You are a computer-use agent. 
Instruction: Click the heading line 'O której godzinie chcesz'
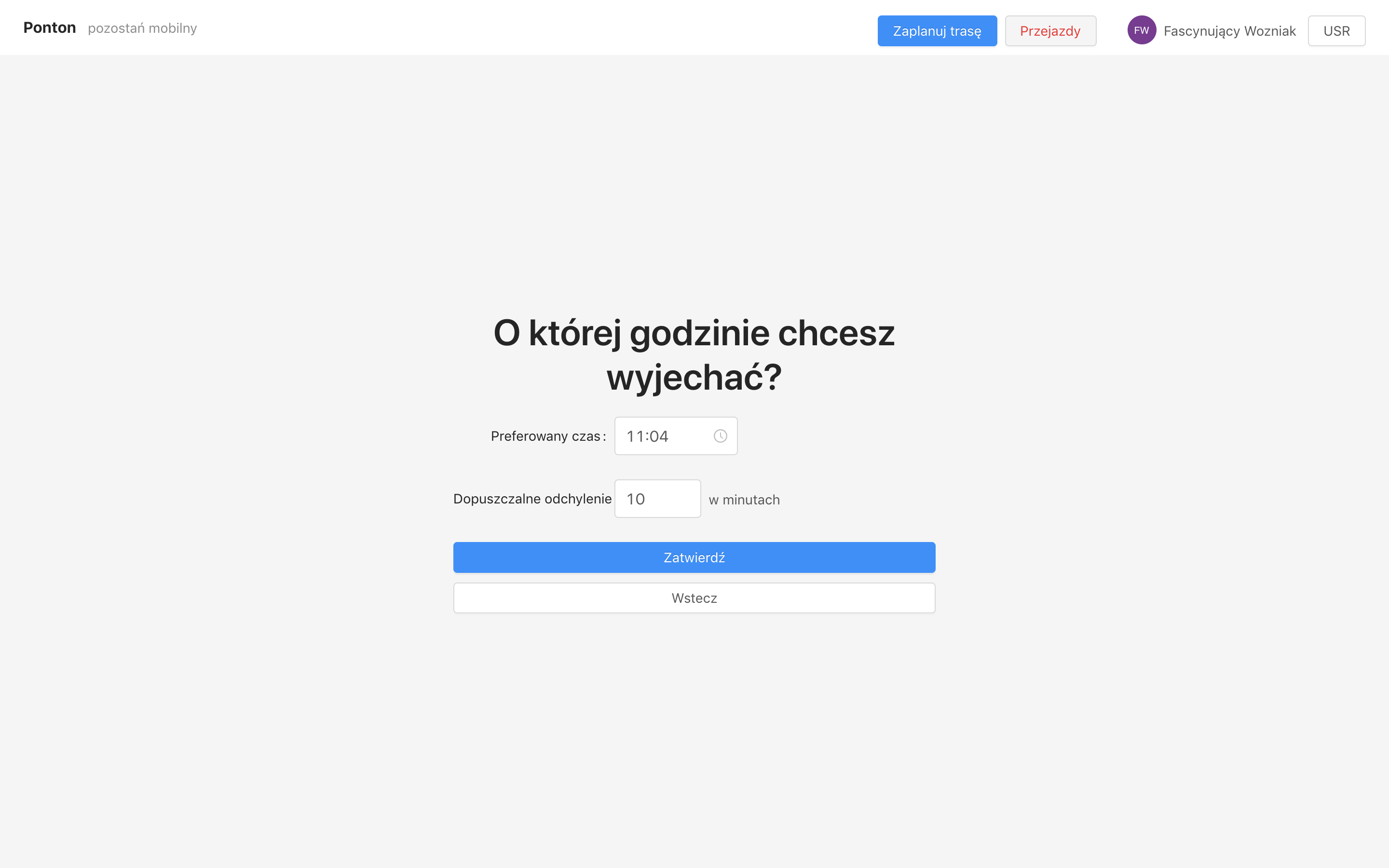[694, 333]
